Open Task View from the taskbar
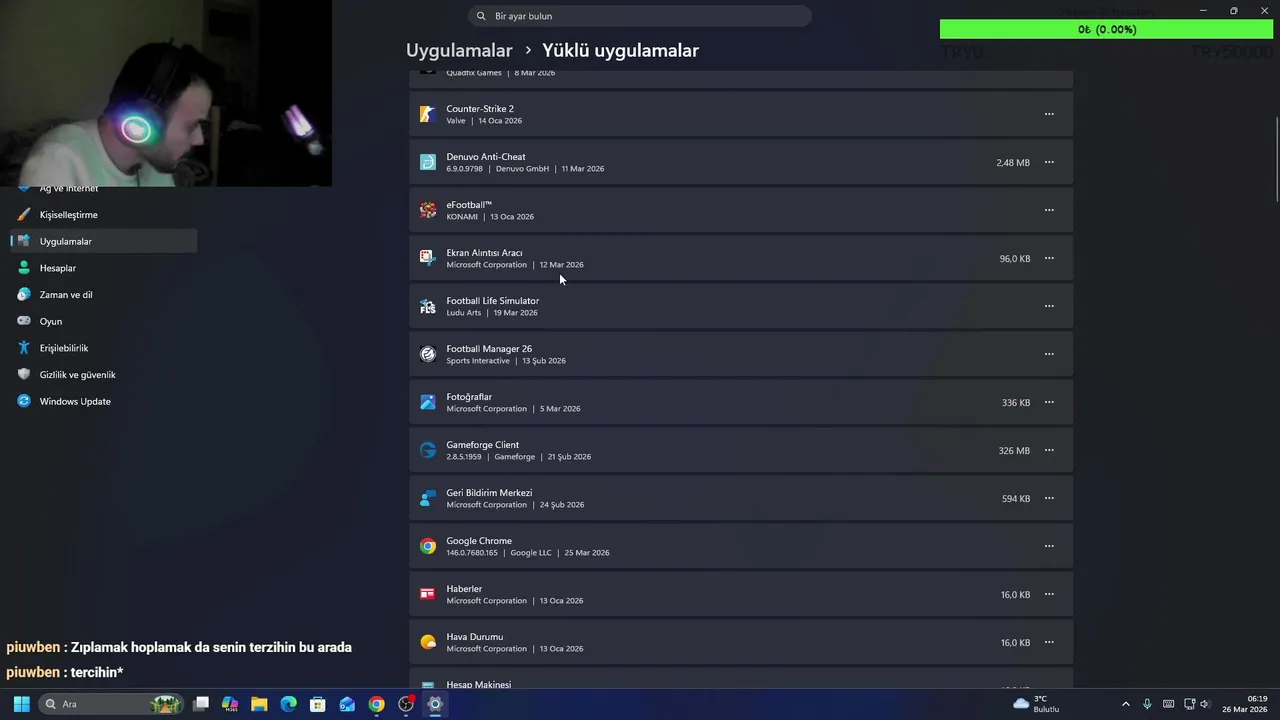The image size is (1280, 720). tap(201, 704)
